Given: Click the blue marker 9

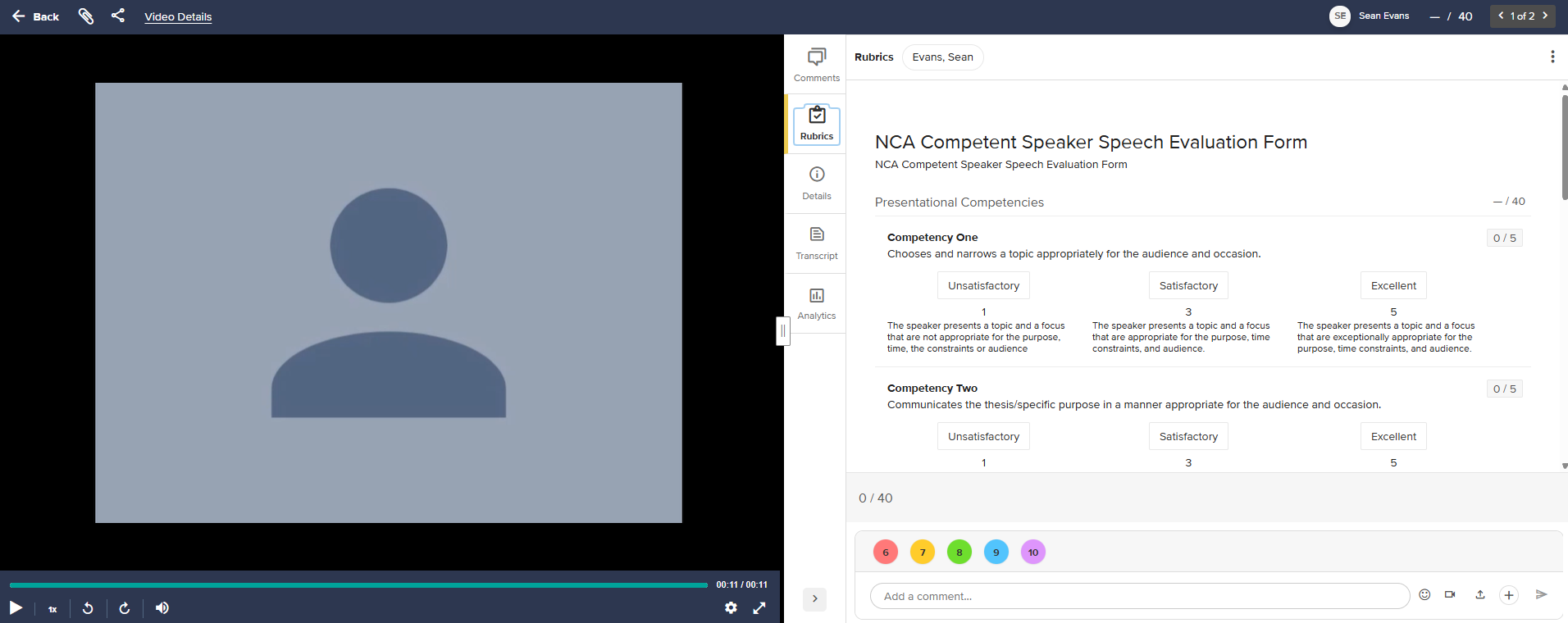Looking at the screenshot, I should [x=996, y=552].
